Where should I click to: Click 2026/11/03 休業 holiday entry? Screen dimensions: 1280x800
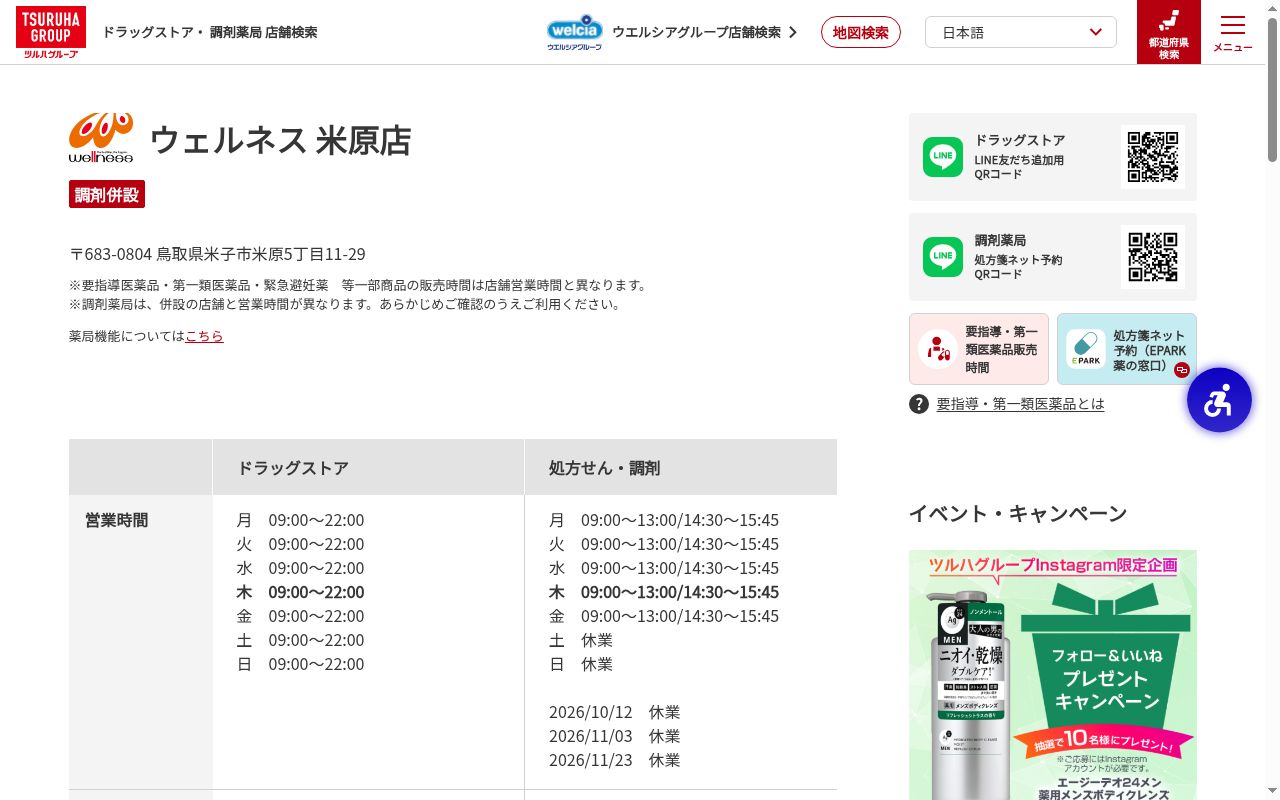tap(614, 736)
